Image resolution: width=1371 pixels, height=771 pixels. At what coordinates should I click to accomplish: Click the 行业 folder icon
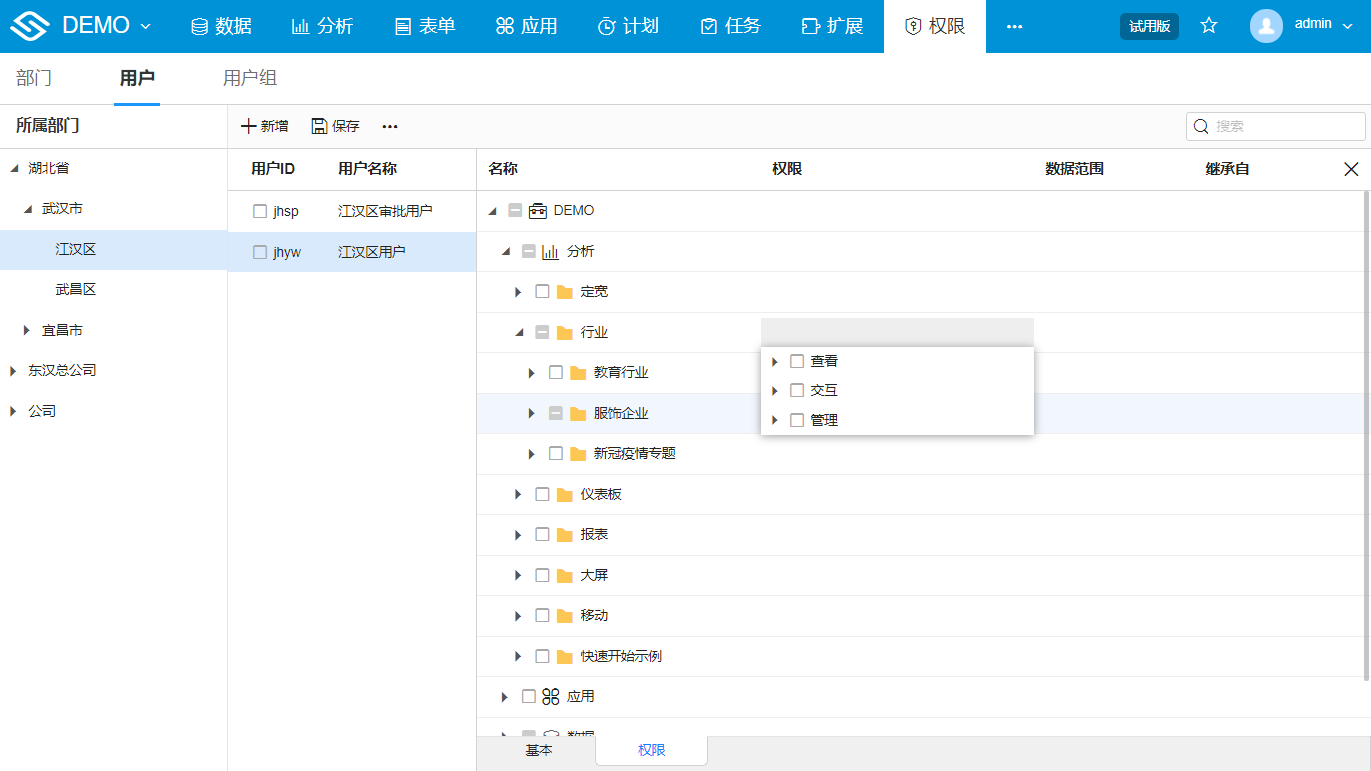point(565,332)
